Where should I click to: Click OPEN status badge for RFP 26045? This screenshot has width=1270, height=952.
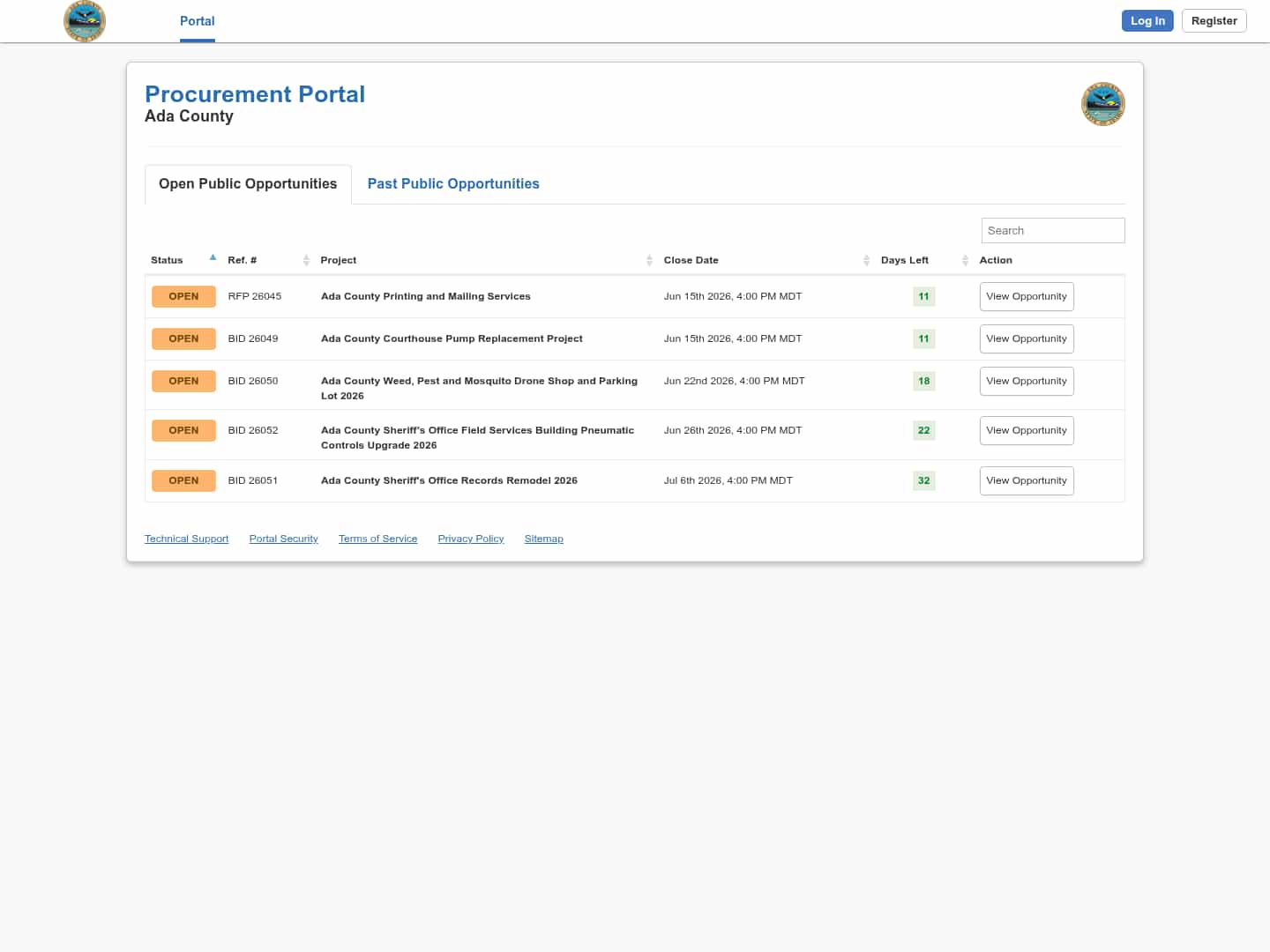(x=183, y=296)
